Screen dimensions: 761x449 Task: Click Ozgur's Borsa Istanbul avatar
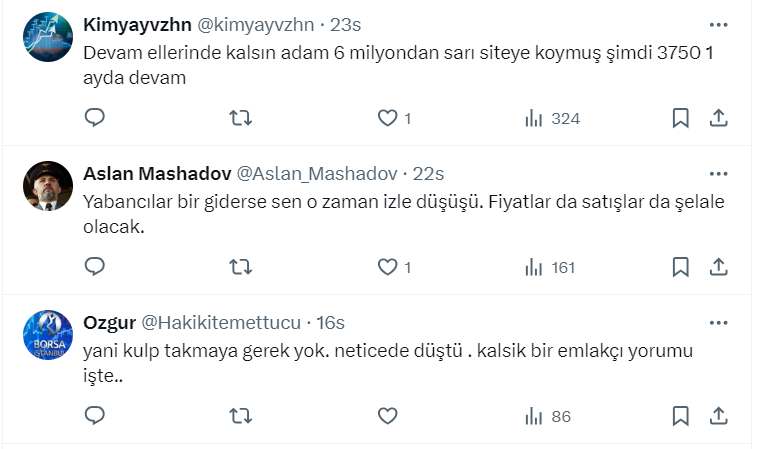coord(47,334)
